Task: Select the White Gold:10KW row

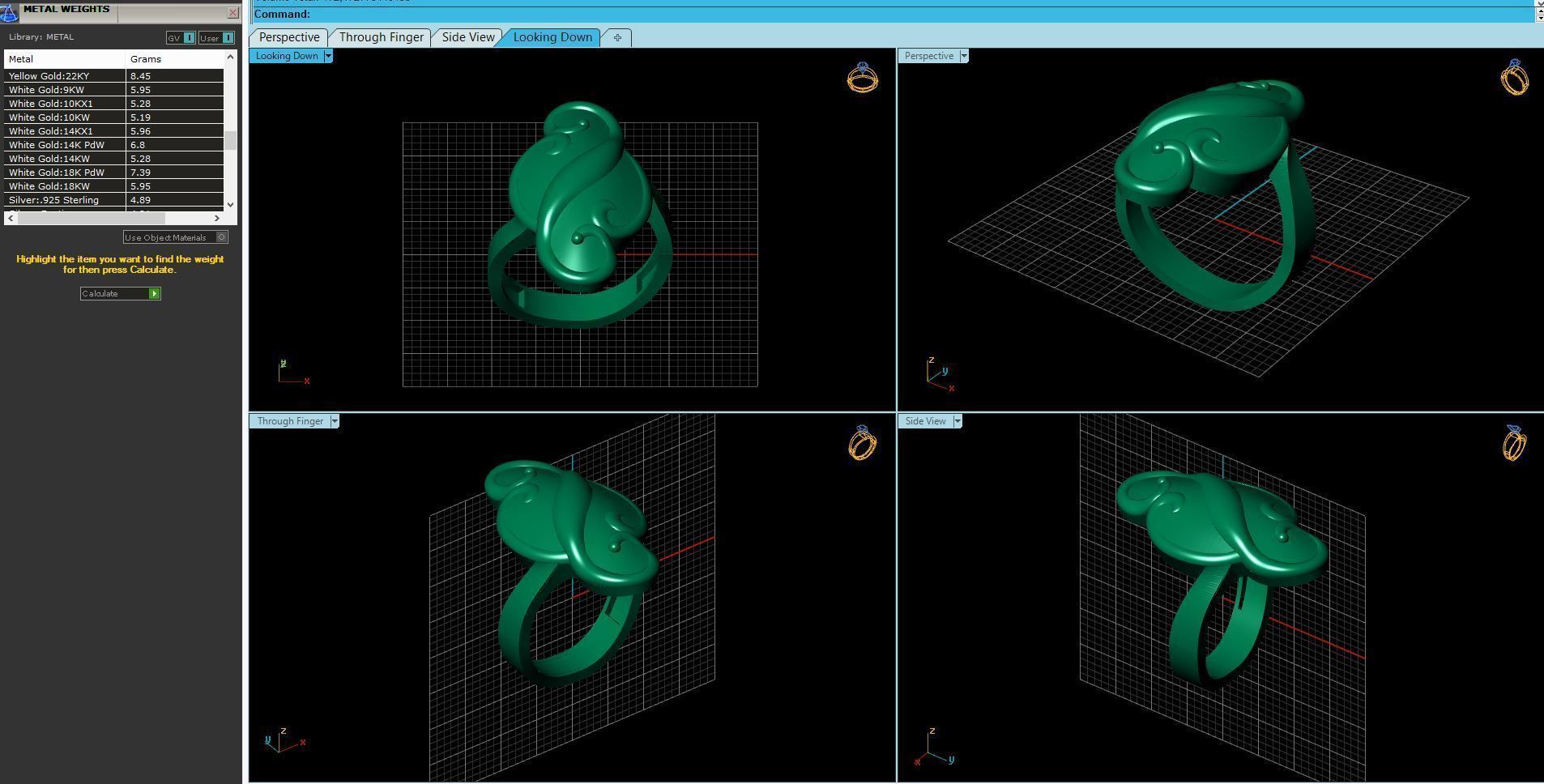Action: pyautogui.click(x=113, y=117)
